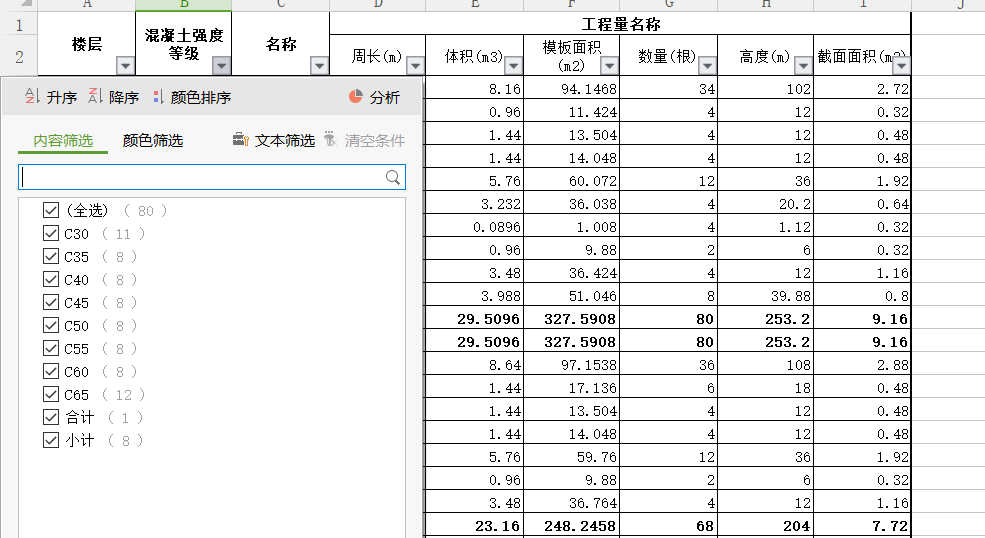This screenshot has width=985, height=538.
Task: Uncheck the 合计 checkbox
Action: (x=51, y=417)
